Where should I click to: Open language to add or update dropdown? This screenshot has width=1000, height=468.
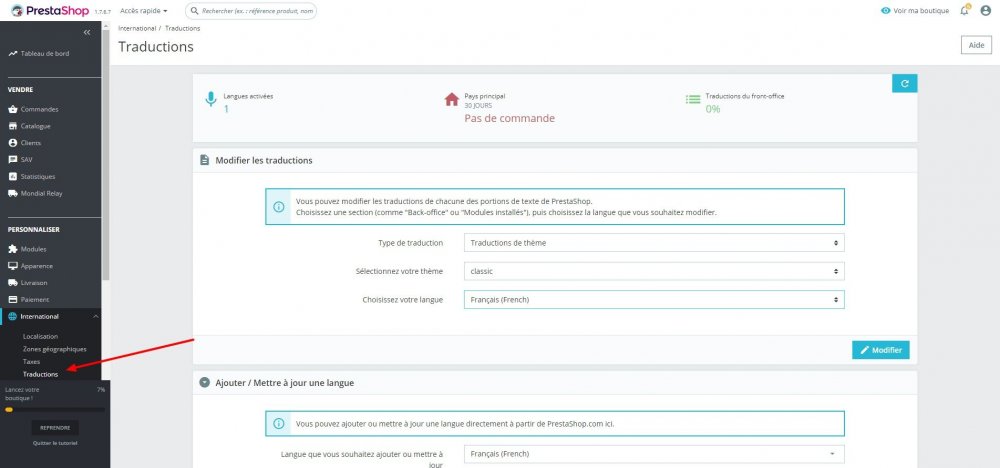tap(654, 454)
